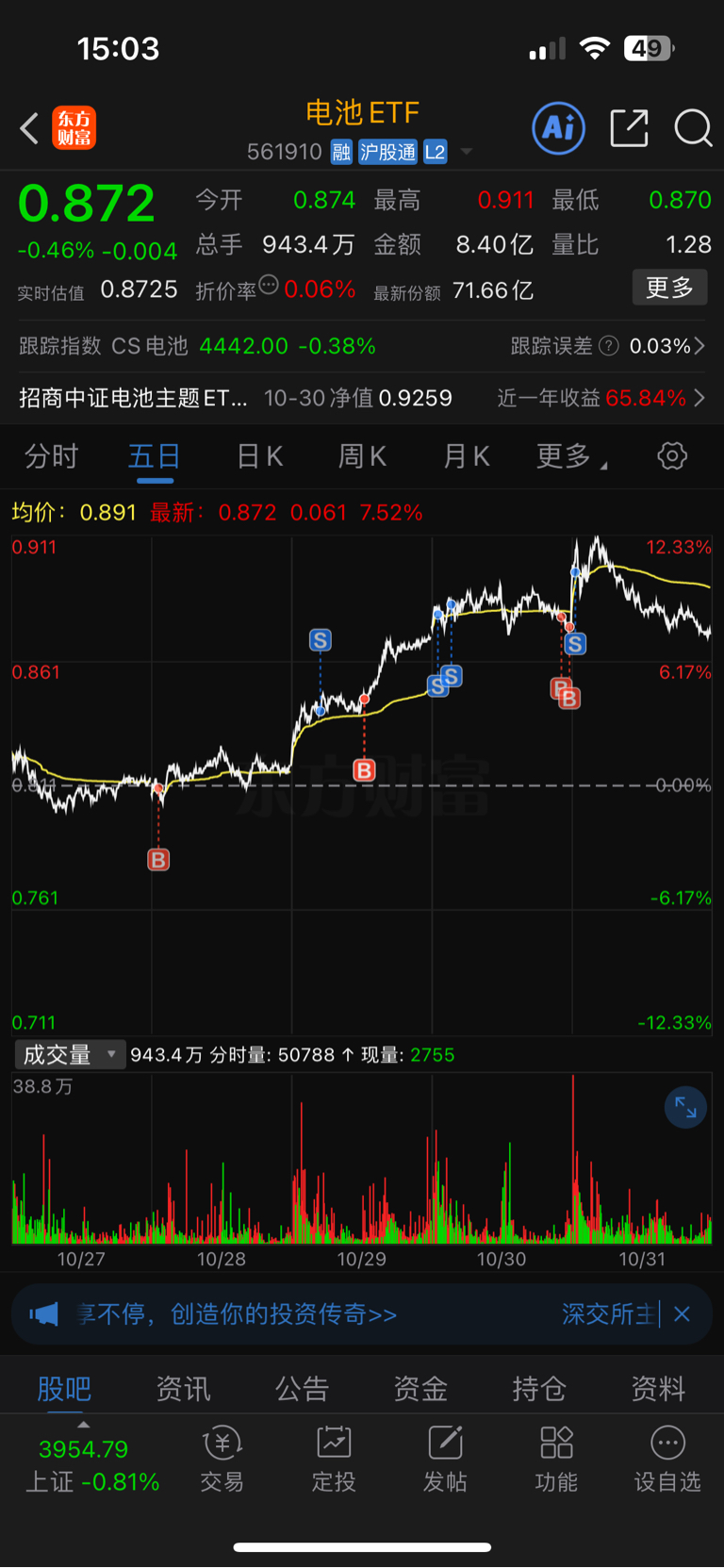
Task: Open the Ai assistant icon
Action: [559, 127]
